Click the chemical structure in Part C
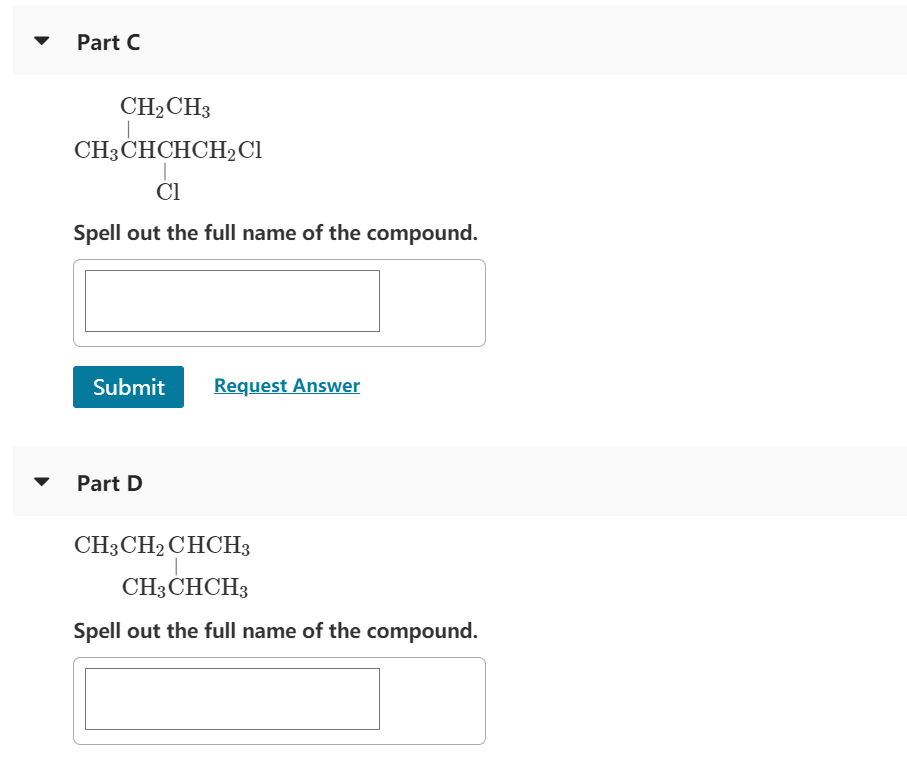Screen dimensions: 907x758 click(x=167, y=148)
